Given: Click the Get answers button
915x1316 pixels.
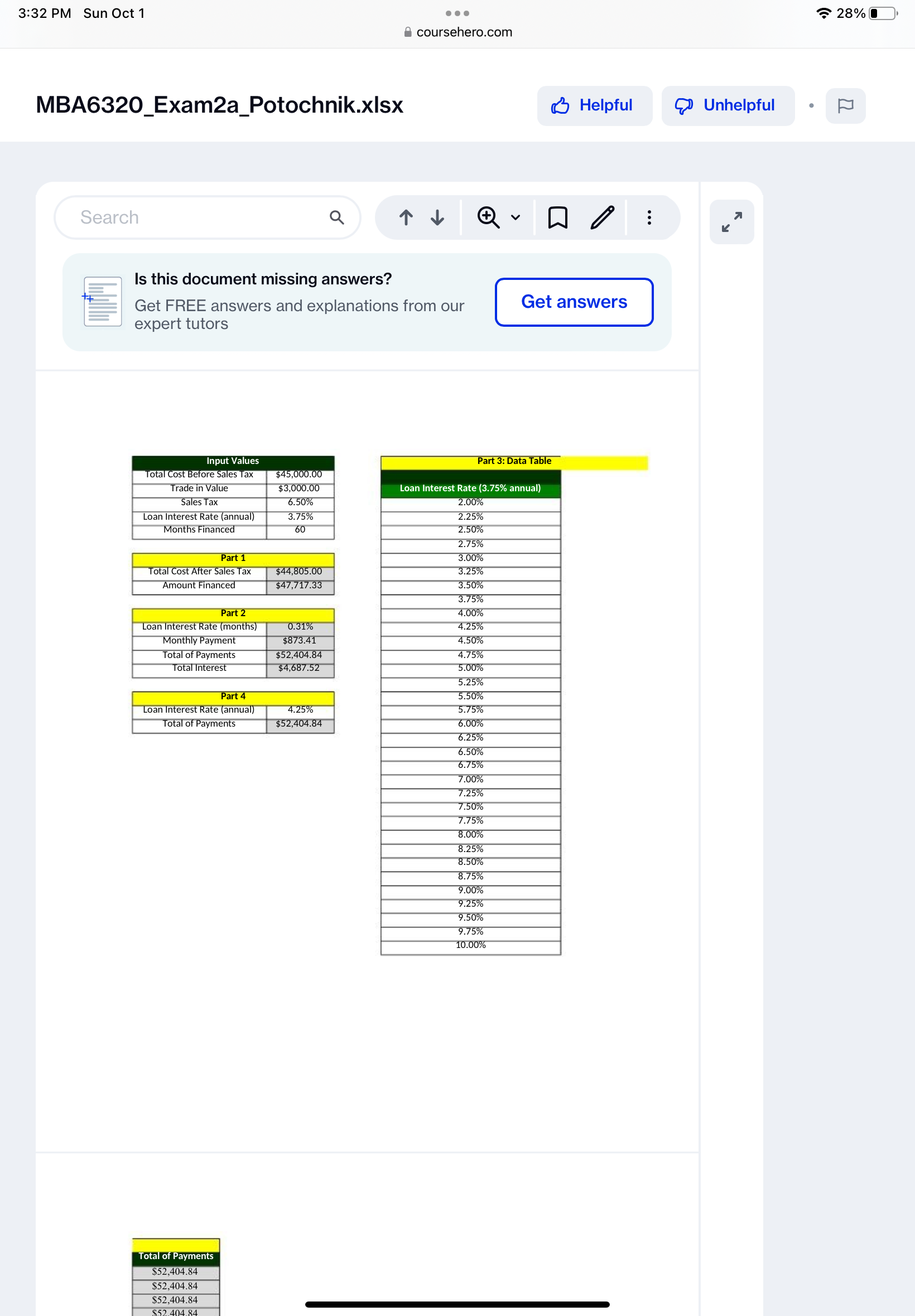Looking at the screenshot, I should [574, 302].
